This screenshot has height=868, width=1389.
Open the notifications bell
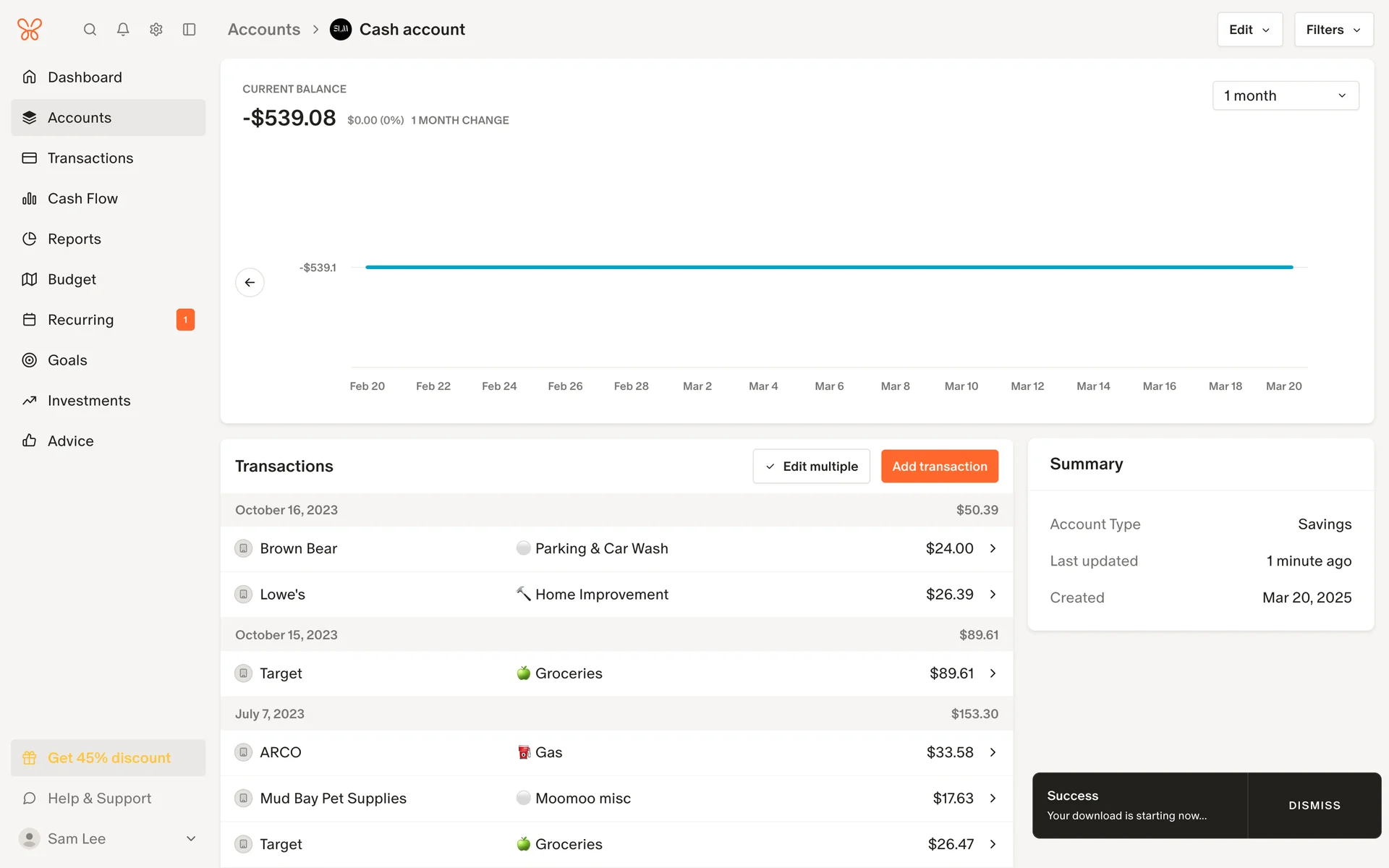[123, 30]
